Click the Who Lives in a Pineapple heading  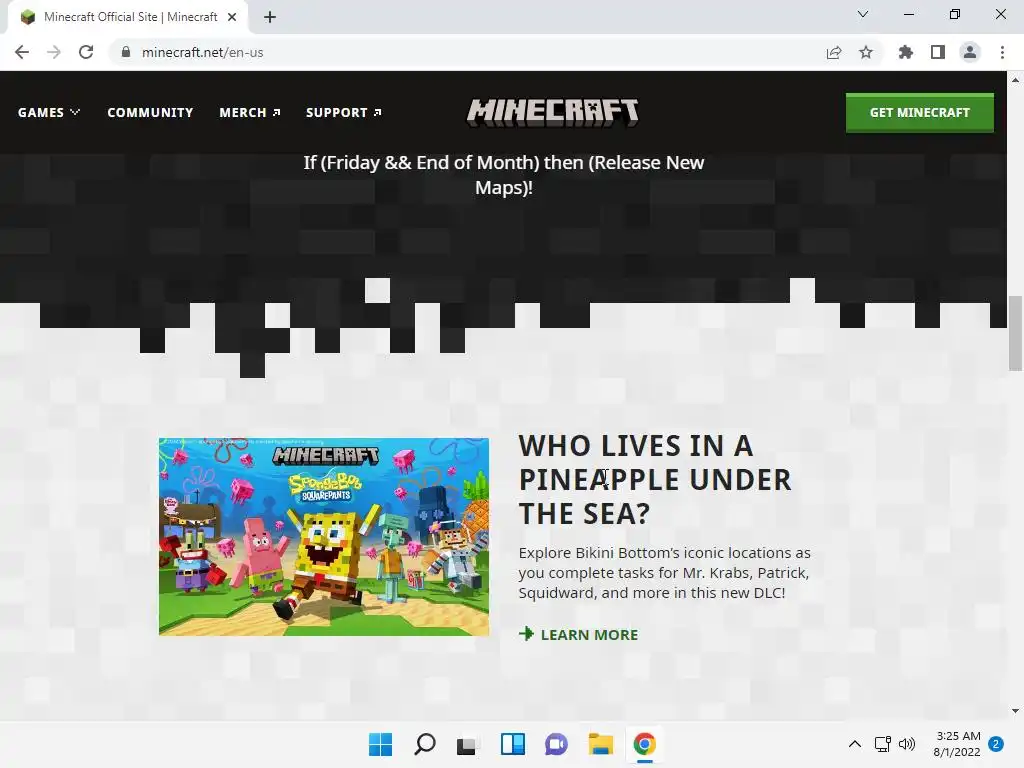pos(655,479)
